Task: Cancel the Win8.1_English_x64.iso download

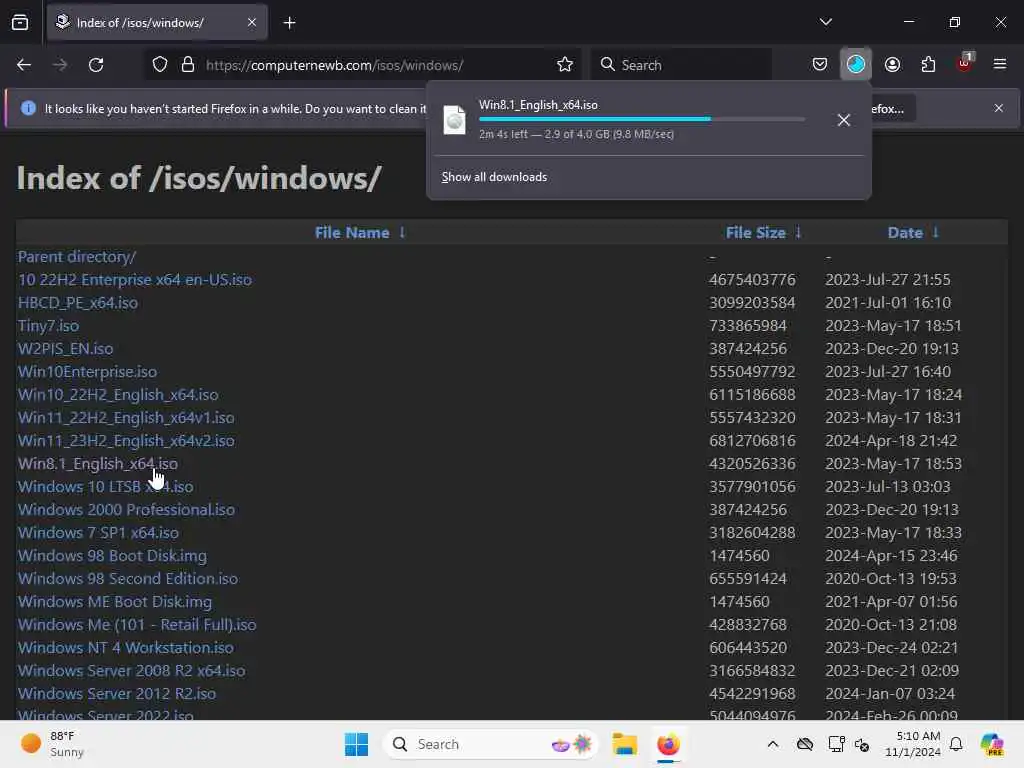Action: (844, 120)
